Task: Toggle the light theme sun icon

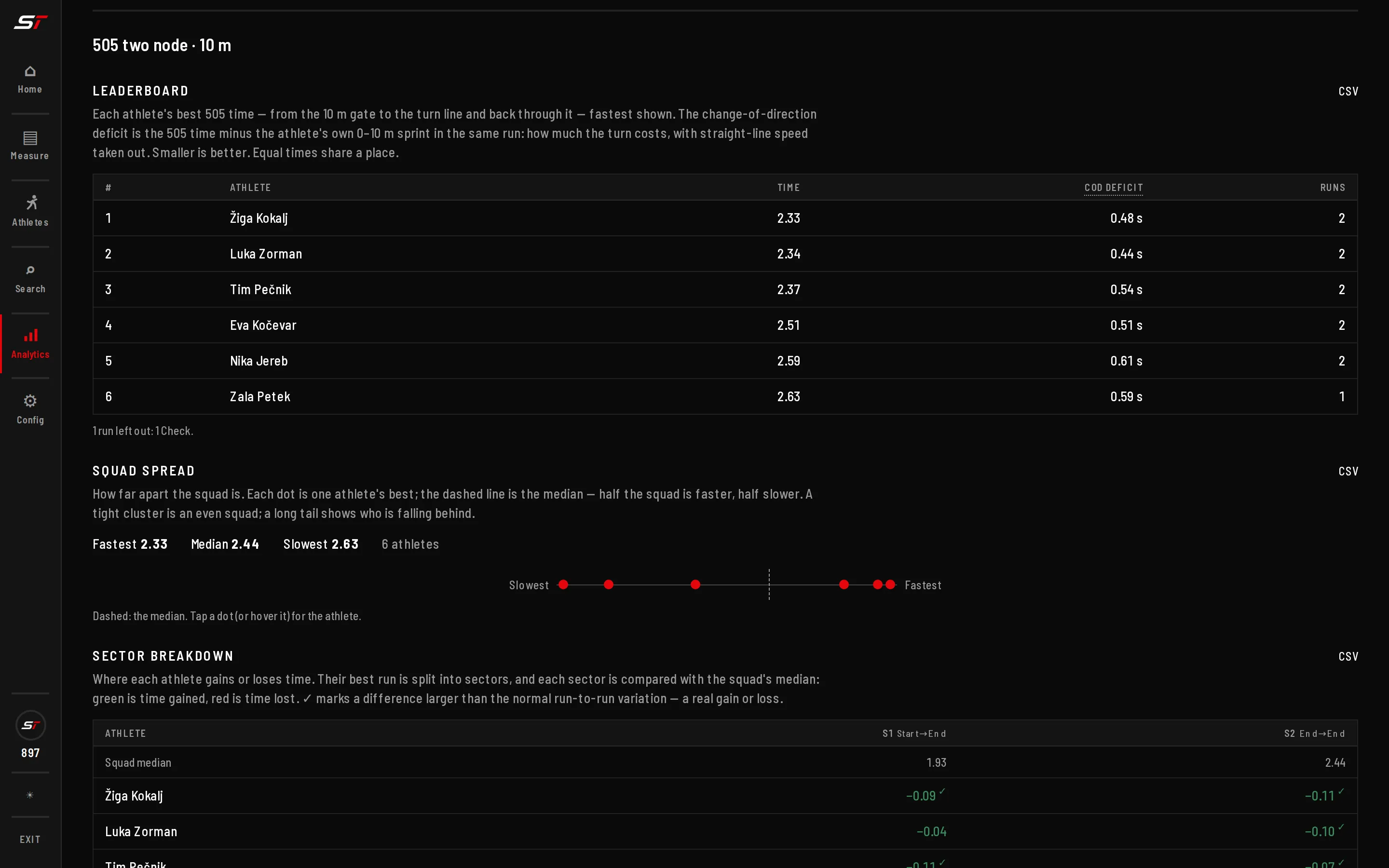Action: coord(30,795)
